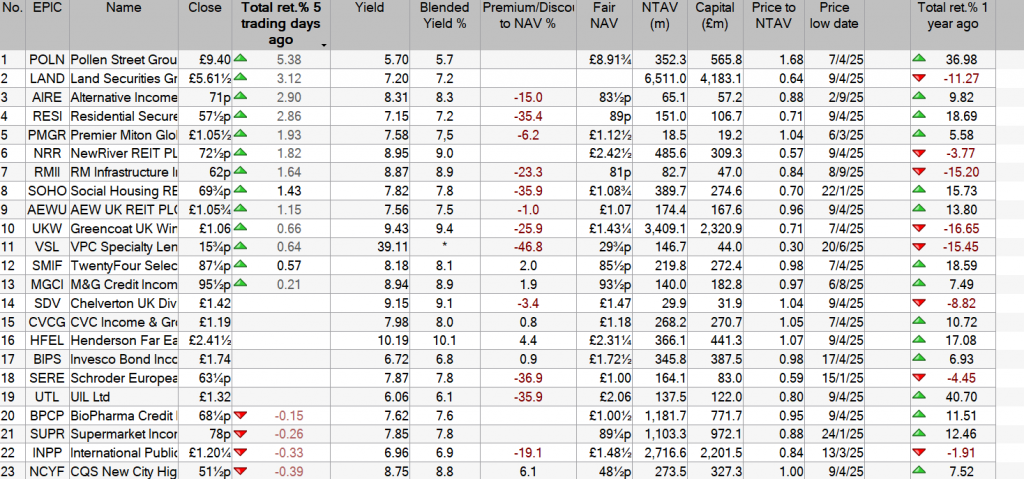Screen dimensions: 1024x479
Task: Click the green 1-year arrow beside 7.52
Action: (x=920, y=472)
